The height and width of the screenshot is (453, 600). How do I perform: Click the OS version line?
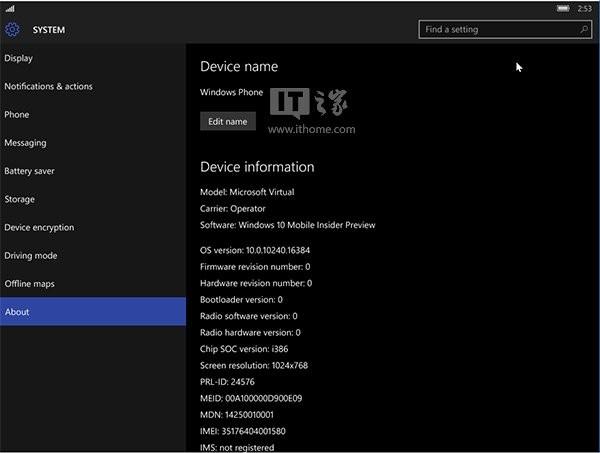[x=255, y=250]
